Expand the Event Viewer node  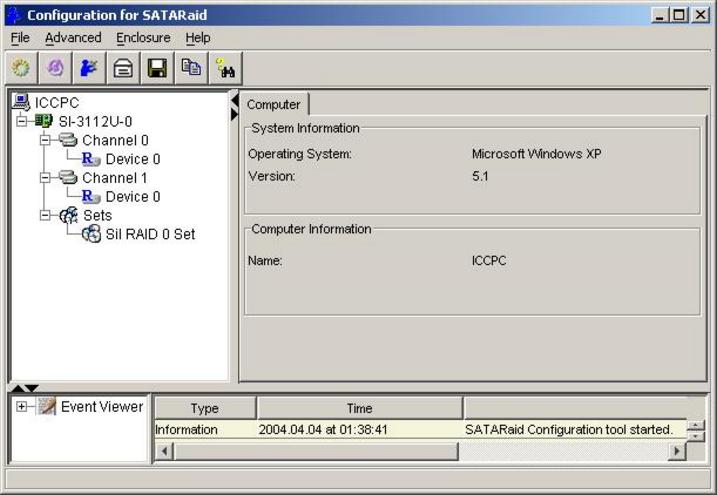tap(21, 406)
